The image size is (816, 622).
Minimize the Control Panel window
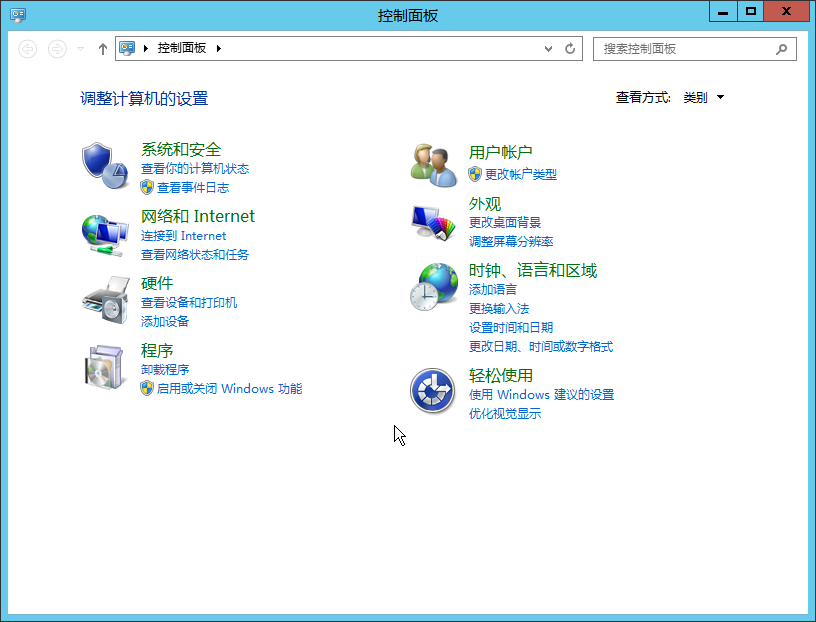point(723,11)
